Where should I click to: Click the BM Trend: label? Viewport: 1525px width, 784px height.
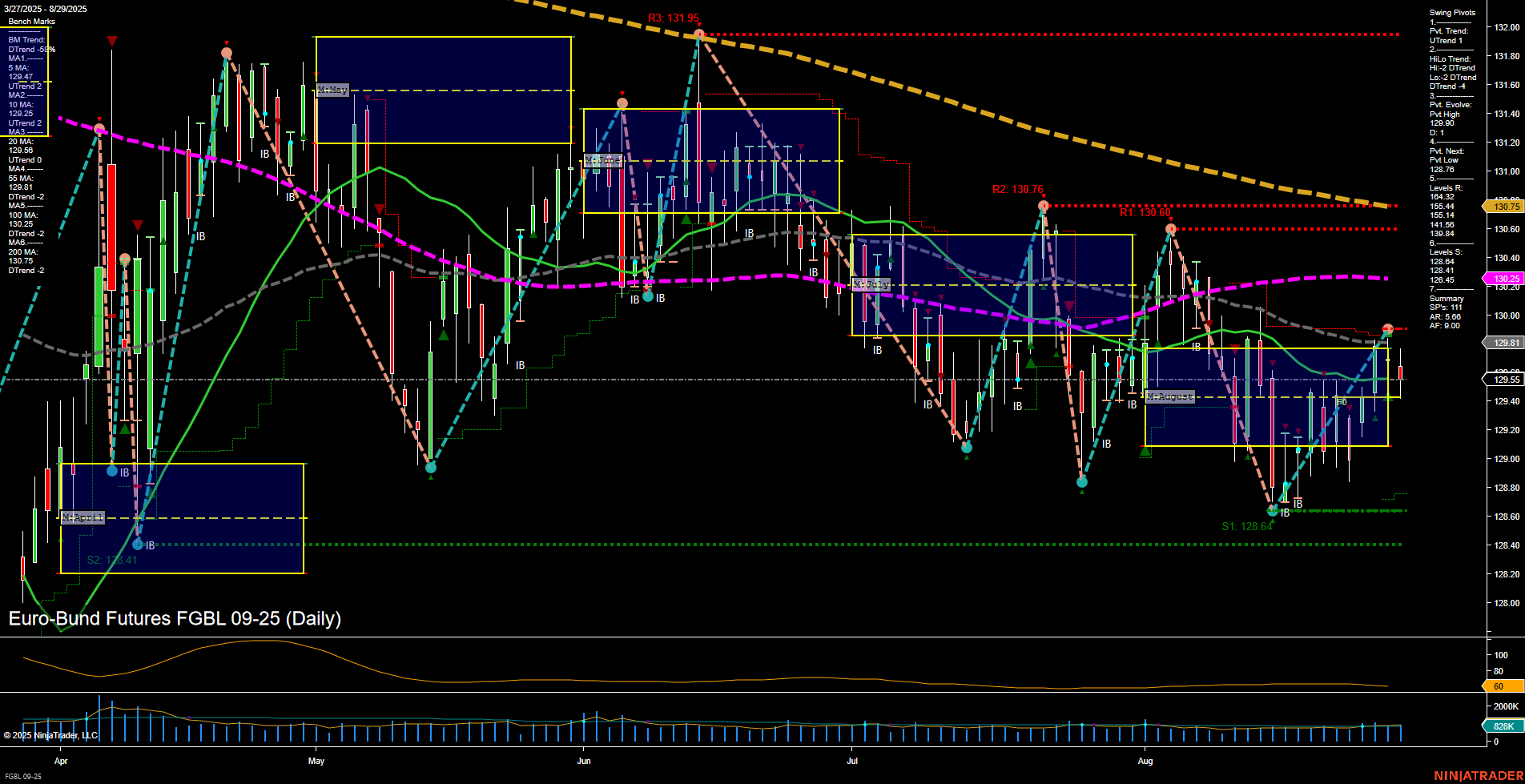click(x=26, y=40)
